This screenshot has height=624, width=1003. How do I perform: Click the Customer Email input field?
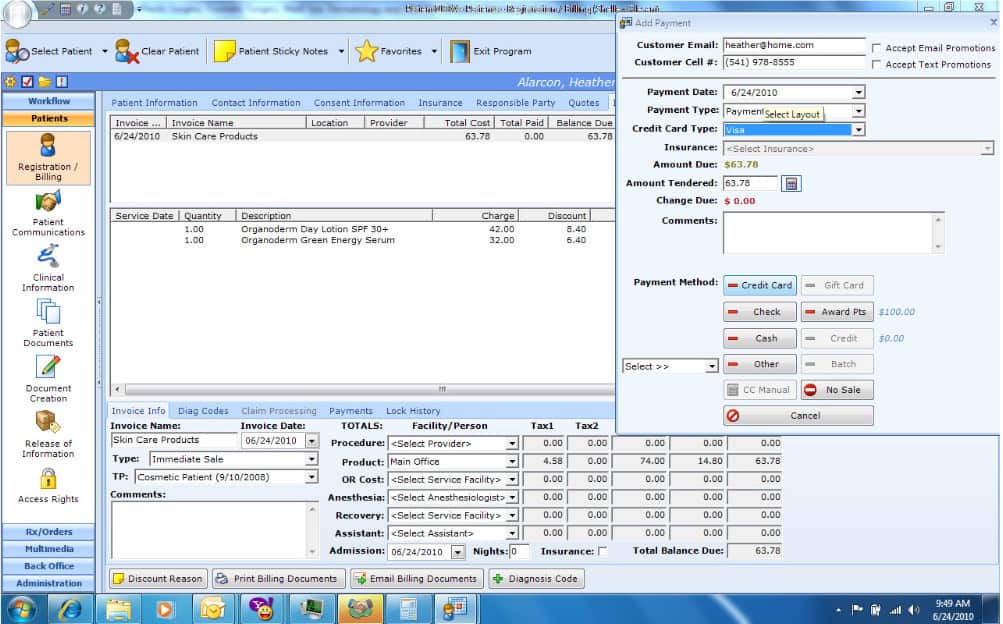(x=793, y=45)
